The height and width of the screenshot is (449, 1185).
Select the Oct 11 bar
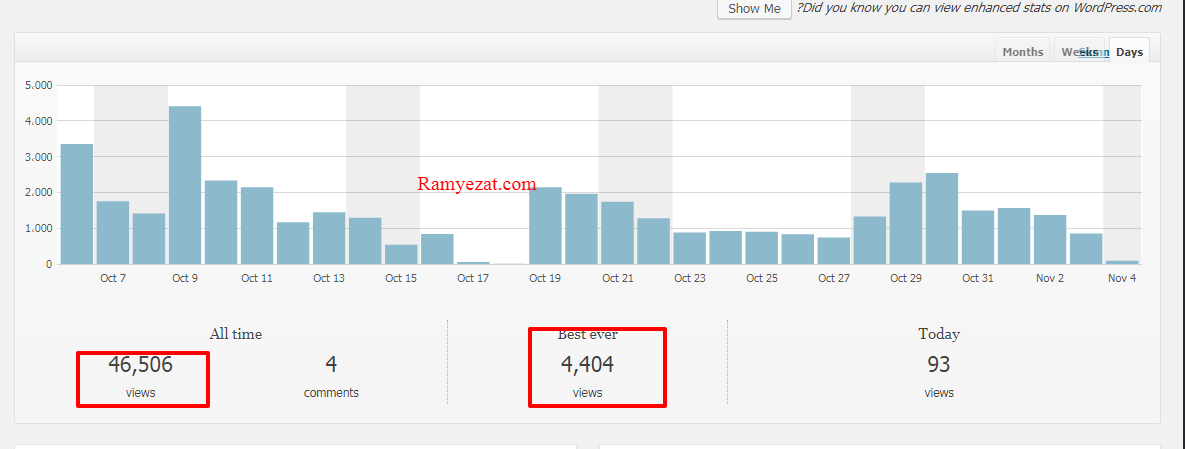coord(257,225)
